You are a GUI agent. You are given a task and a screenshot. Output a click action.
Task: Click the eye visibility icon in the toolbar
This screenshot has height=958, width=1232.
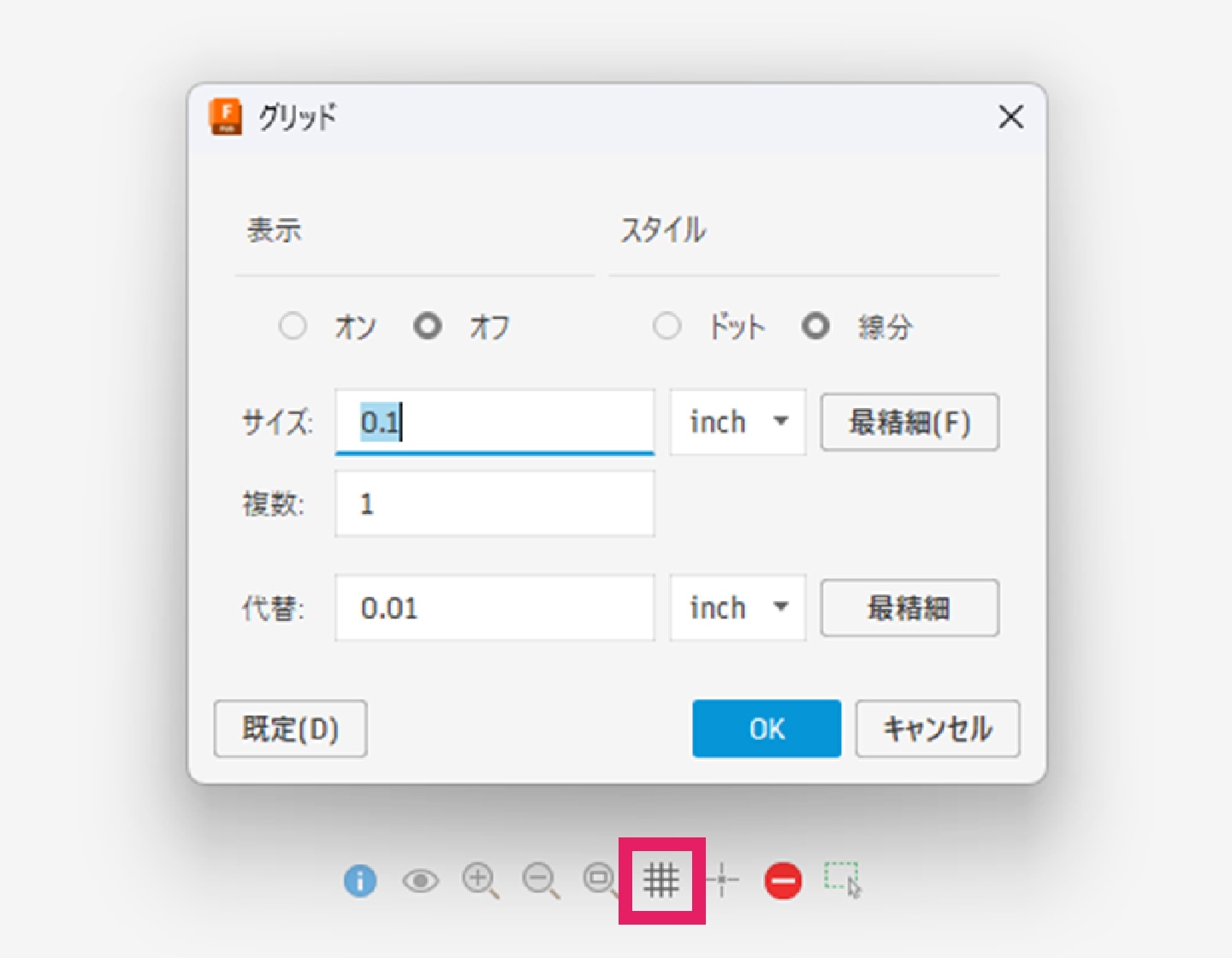[x=420, y=880]
